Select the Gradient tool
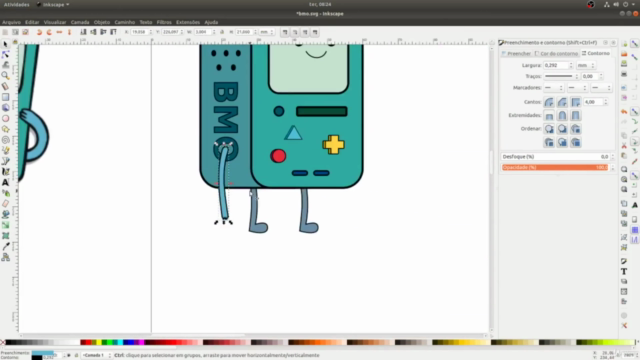The height and width of the screenshot is (360, 640). pos(5,225)
